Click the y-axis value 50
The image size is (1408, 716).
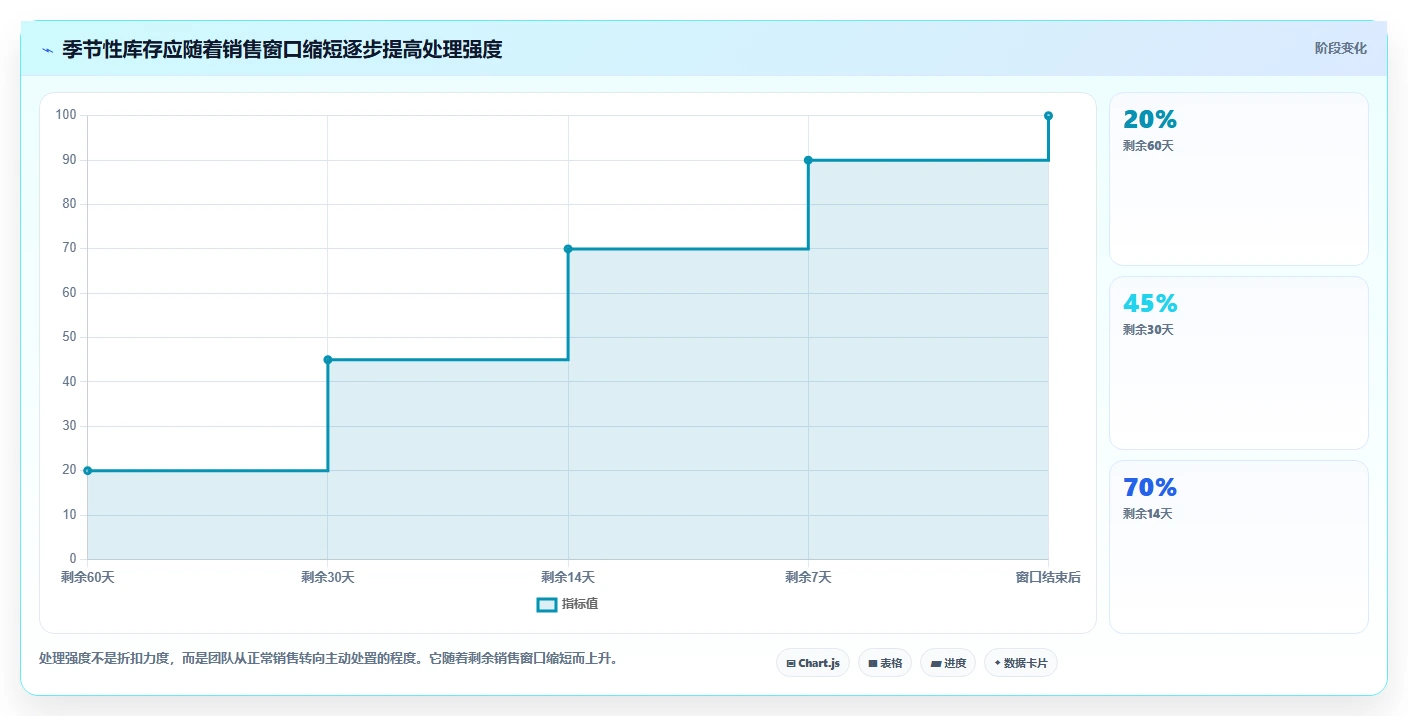[x=69, y=337]
